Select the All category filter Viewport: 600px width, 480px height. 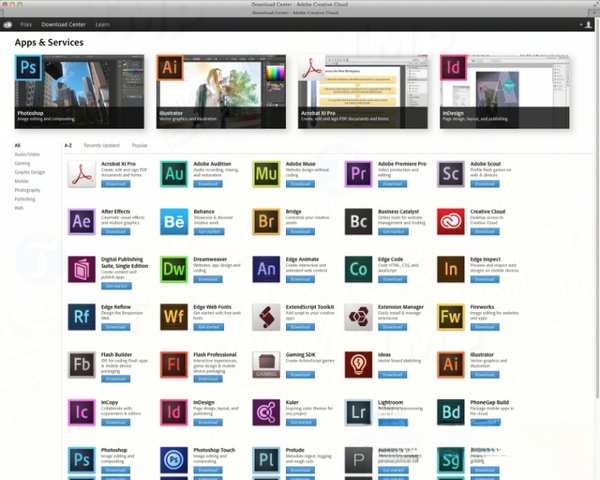[17, 145]
